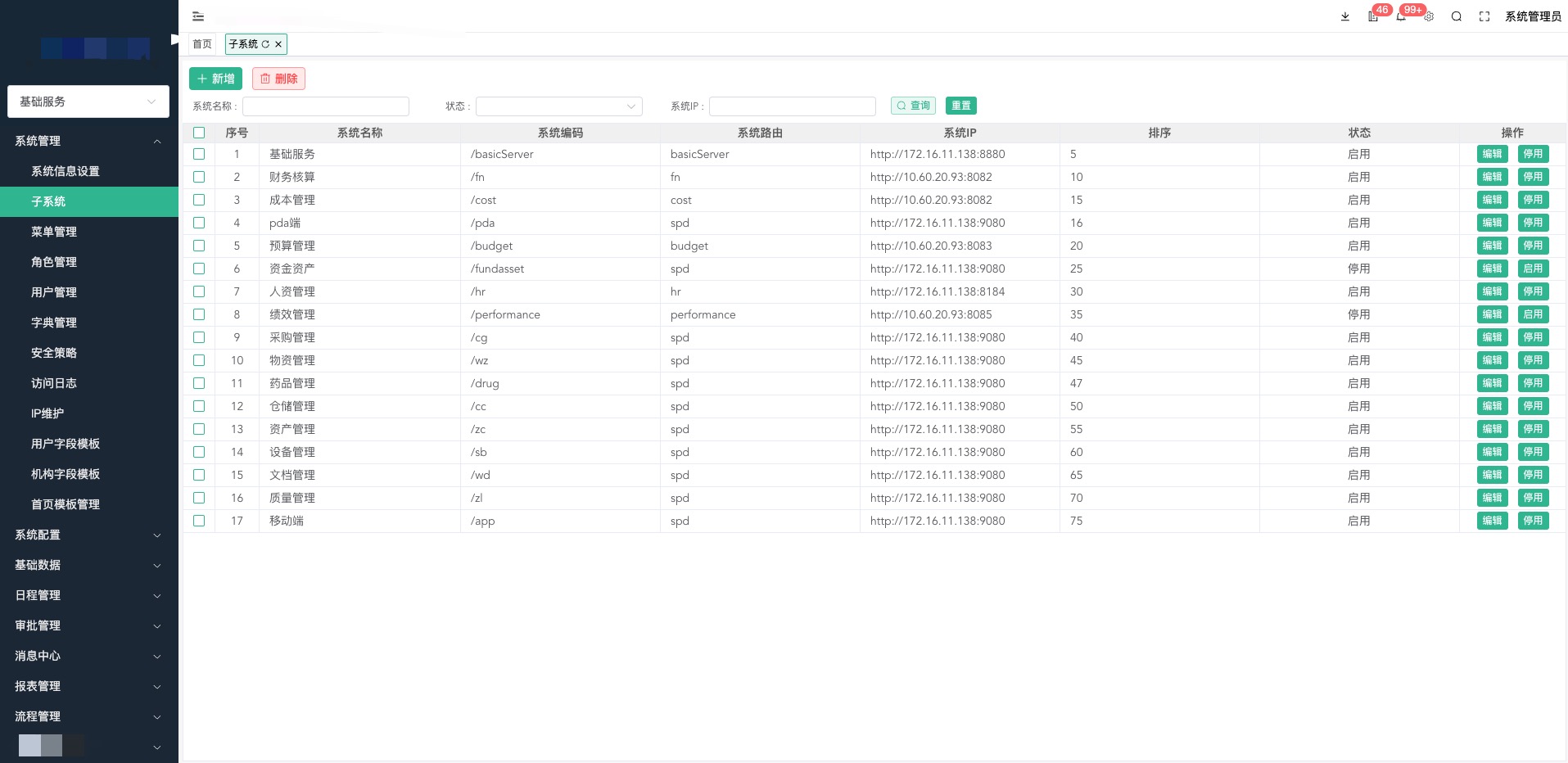
Task: Open the 基础服务 system selector dropdown
Action: (x=88, y=102)
